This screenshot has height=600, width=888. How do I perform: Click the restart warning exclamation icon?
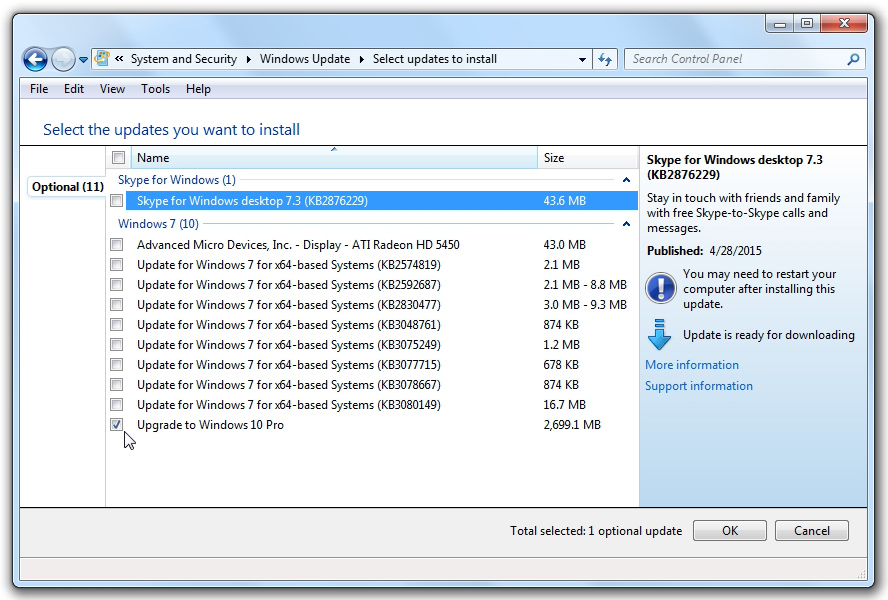[x=660, y=288]
